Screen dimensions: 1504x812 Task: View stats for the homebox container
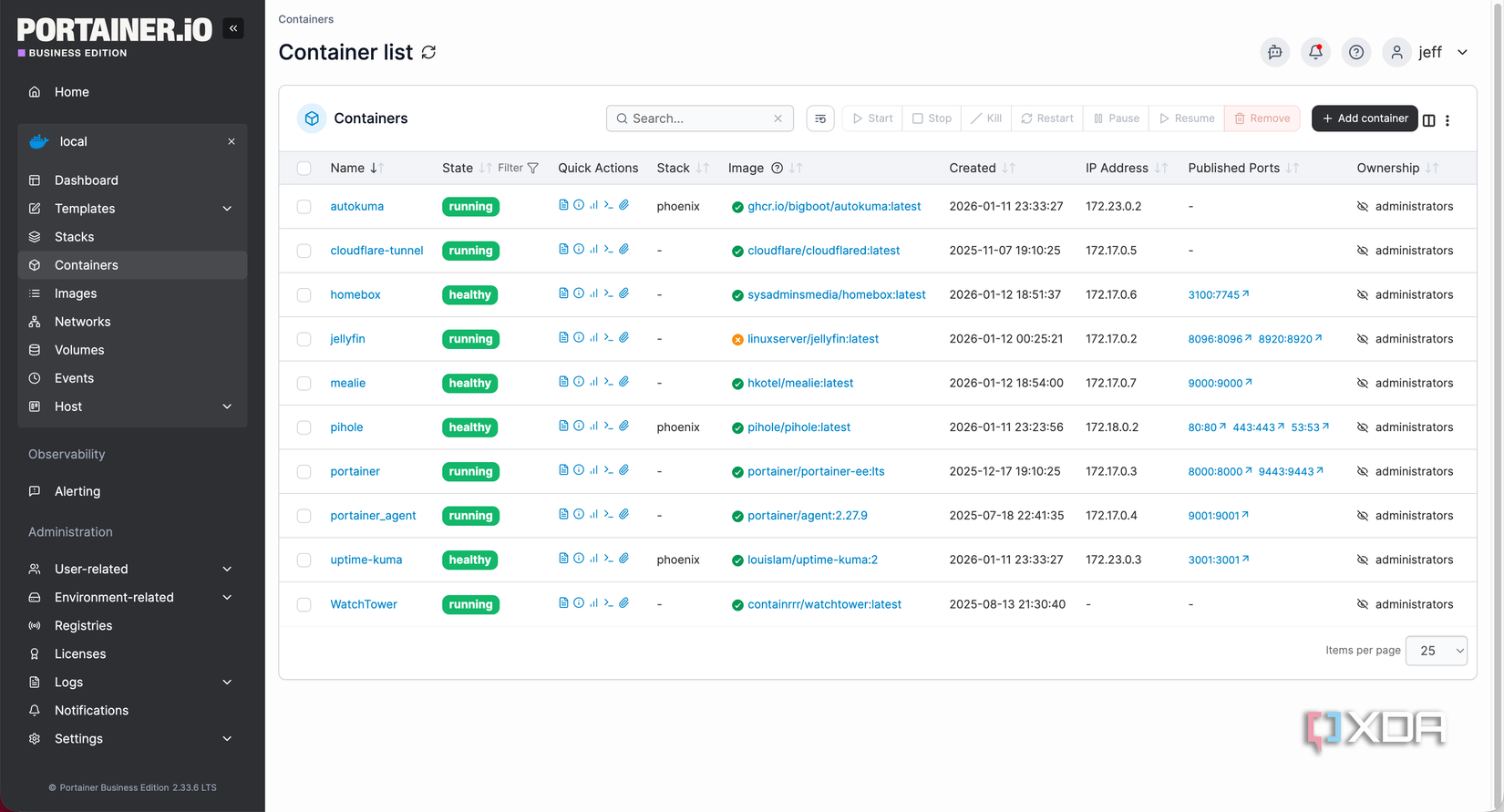click(x=593, y=293)
